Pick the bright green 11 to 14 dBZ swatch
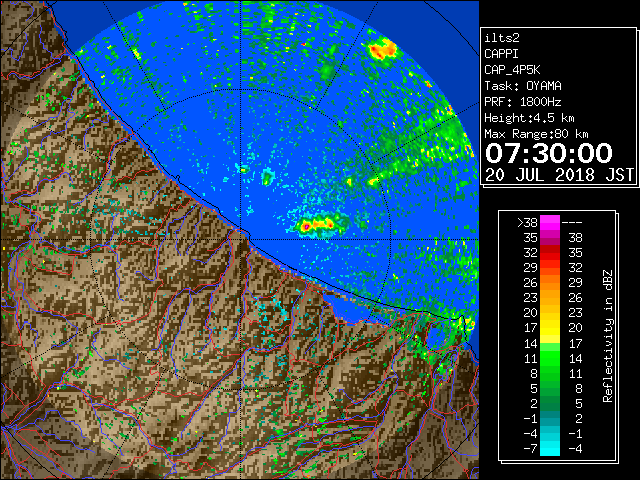640x480 pixels. [x=550, y=358]
